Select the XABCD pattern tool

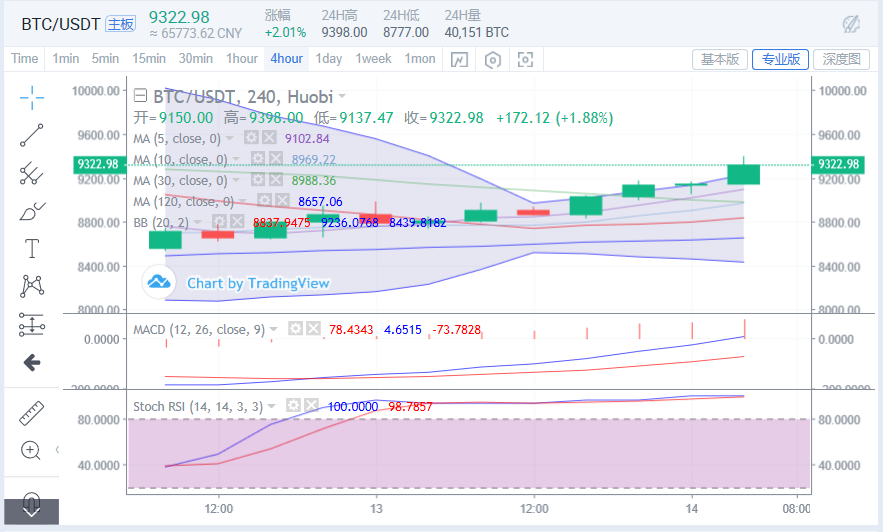pos(32,286)
